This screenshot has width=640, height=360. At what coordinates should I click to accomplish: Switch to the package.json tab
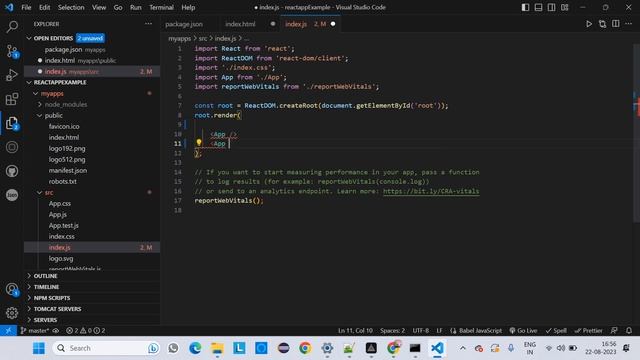tap(184, 24)
